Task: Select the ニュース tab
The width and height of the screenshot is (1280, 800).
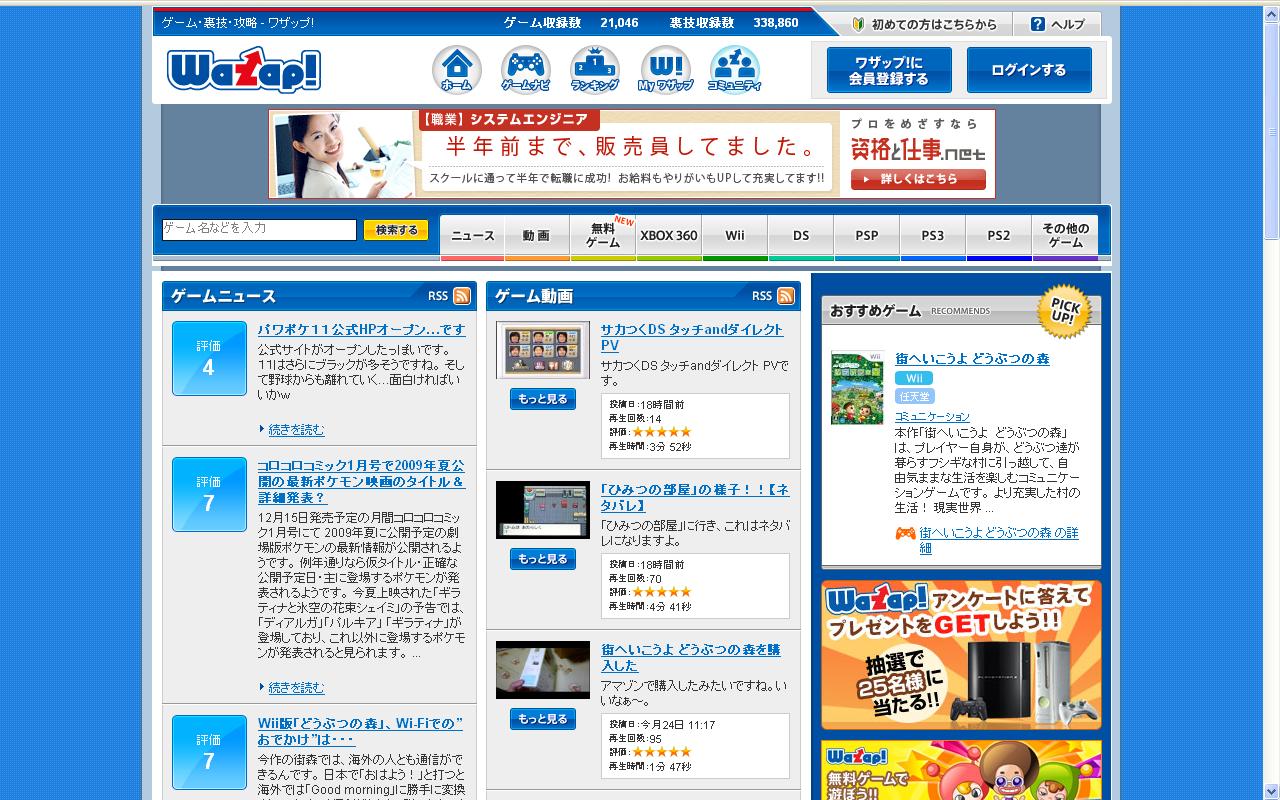Action: pos(473,237)
